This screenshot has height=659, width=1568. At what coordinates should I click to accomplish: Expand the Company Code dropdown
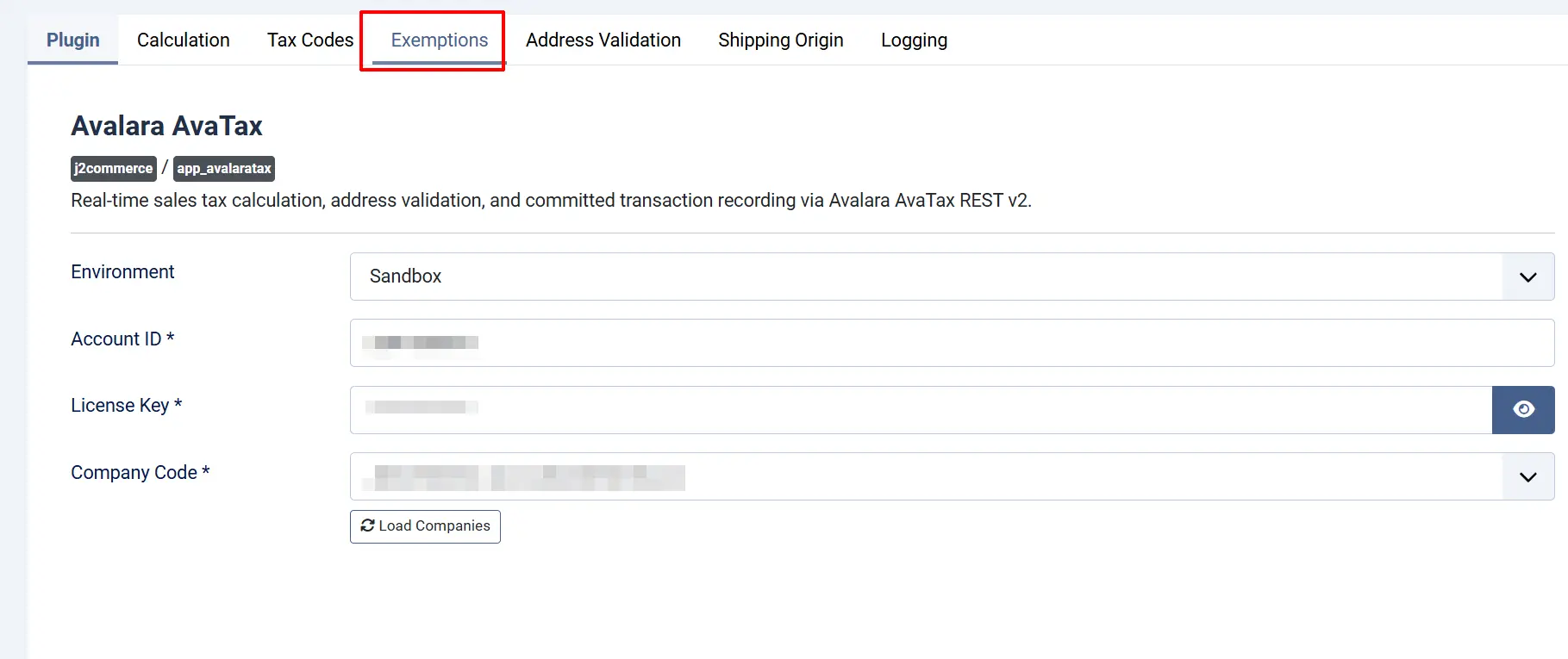pos(952,476)
